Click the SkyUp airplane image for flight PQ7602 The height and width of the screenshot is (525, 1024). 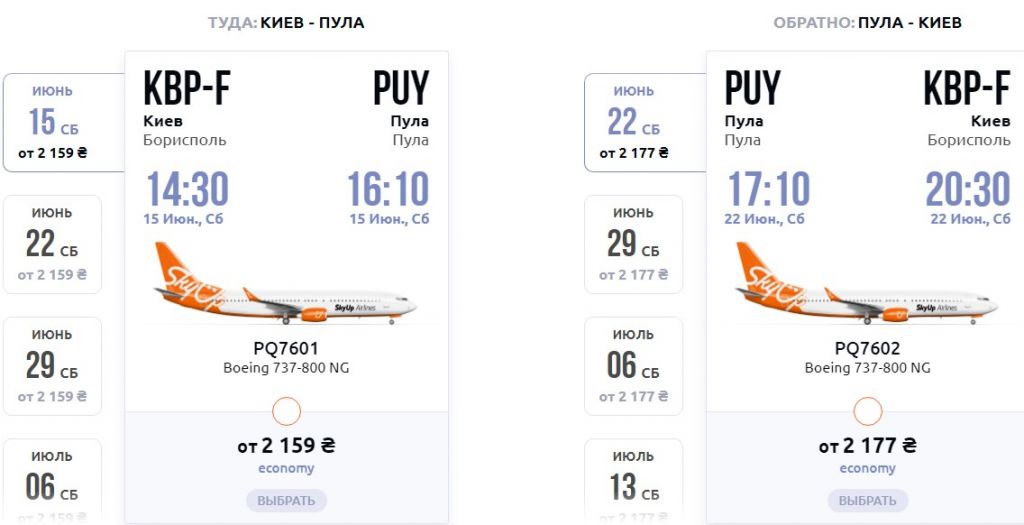click(867, 286)
